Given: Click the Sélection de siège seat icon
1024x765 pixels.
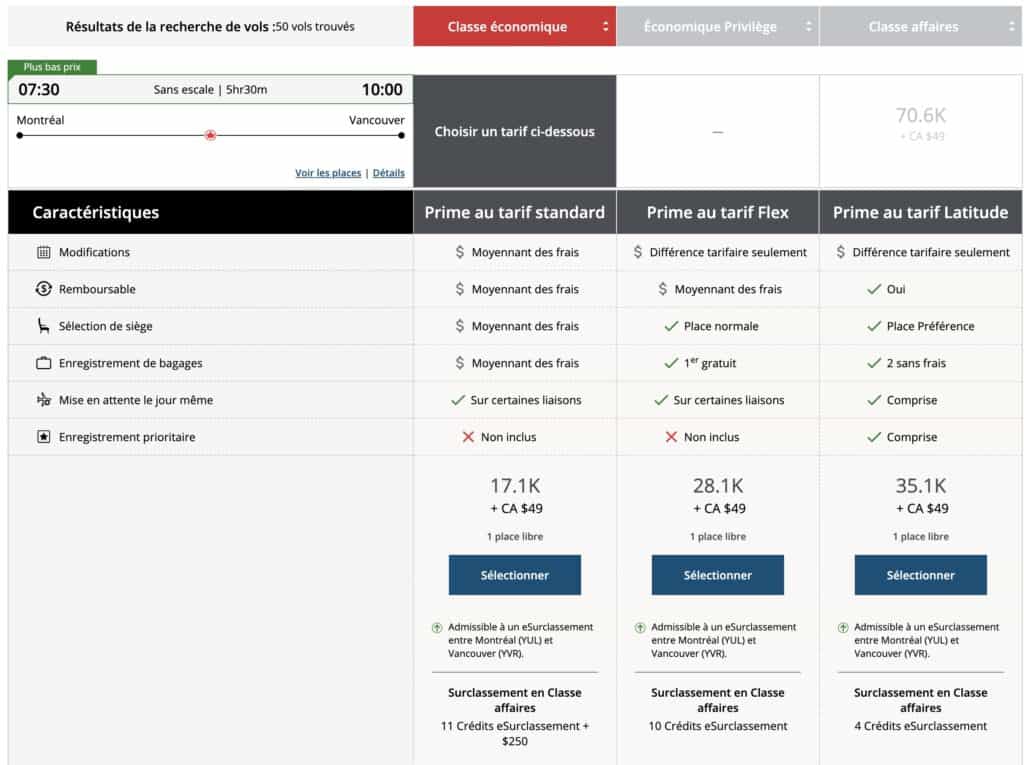Looking at the screenshot, I should click(x=43, y=326).
